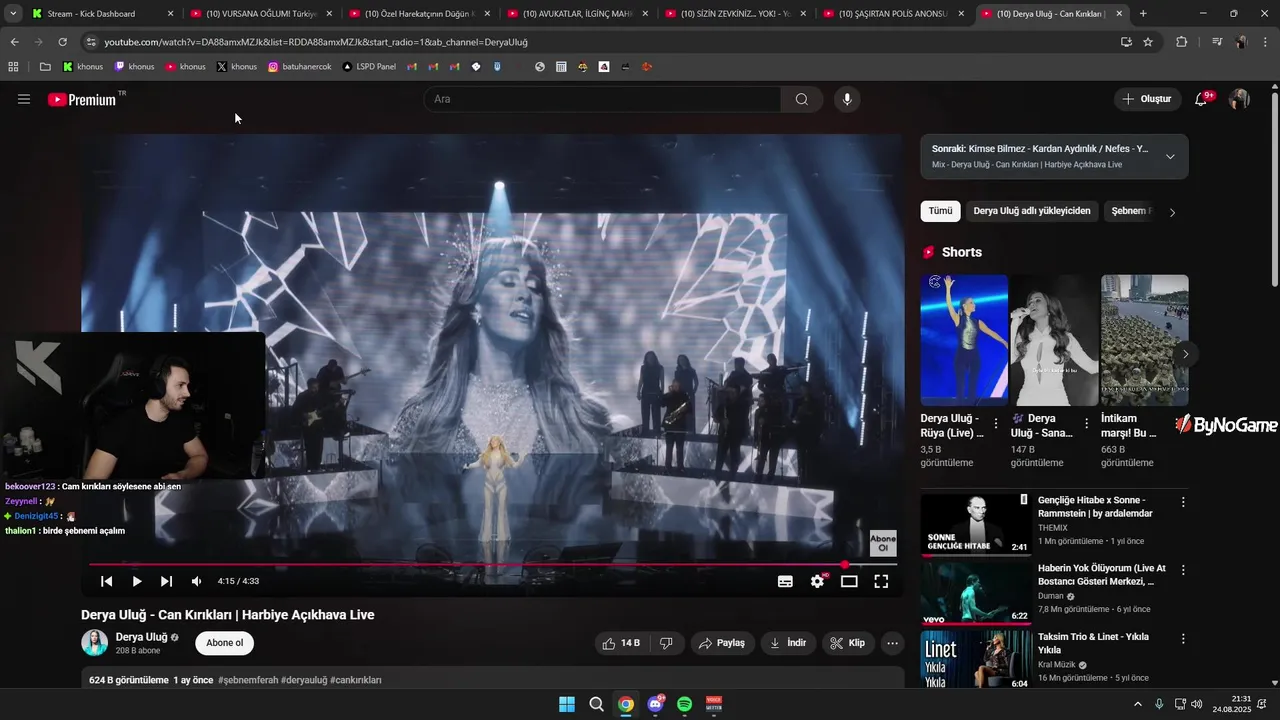Bookmark this page with star icon
This screenshot has width=1280, height=720.
[x=1148, y=42]
